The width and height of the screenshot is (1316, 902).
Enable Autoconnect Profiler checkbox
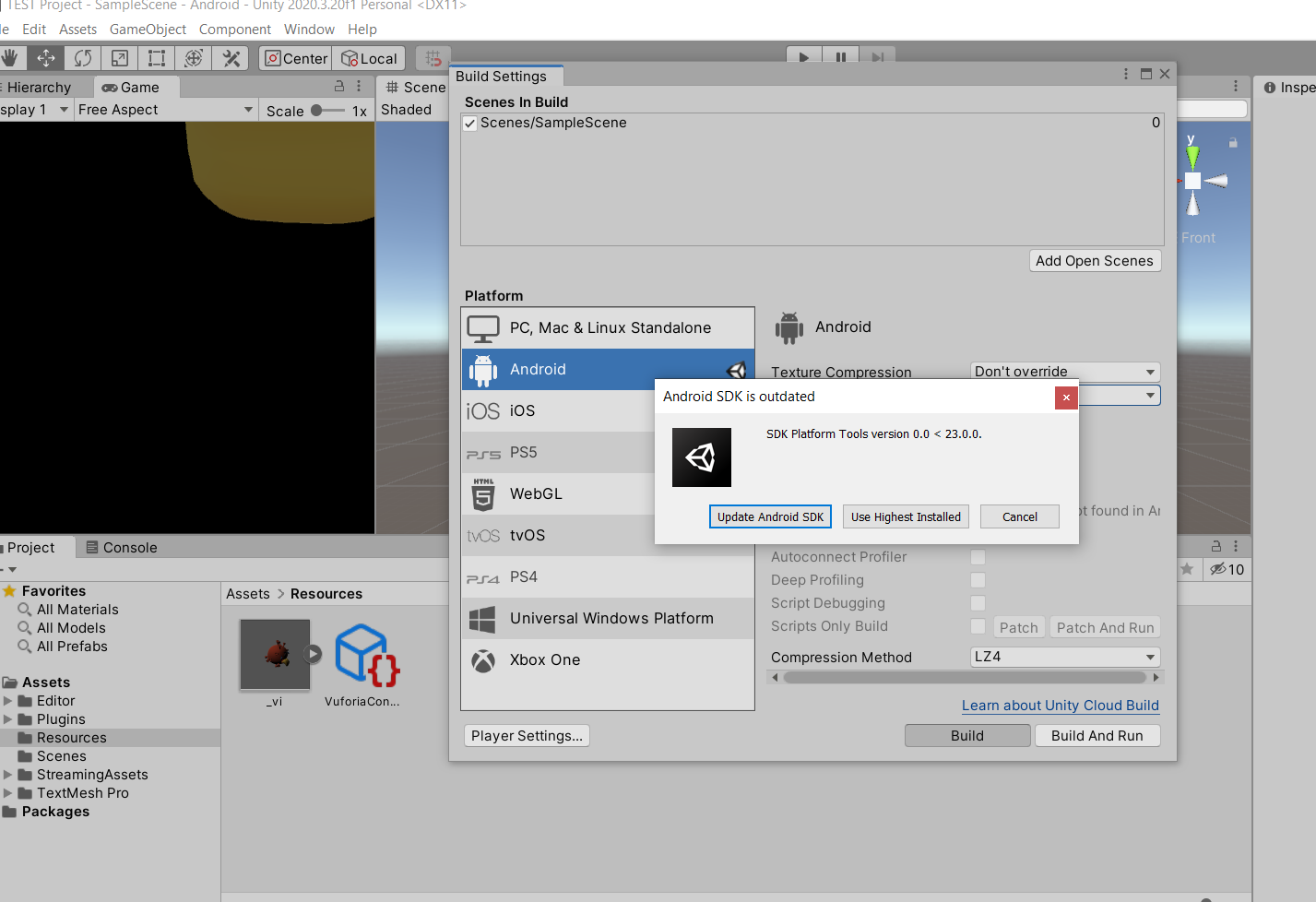pos(978,557)
